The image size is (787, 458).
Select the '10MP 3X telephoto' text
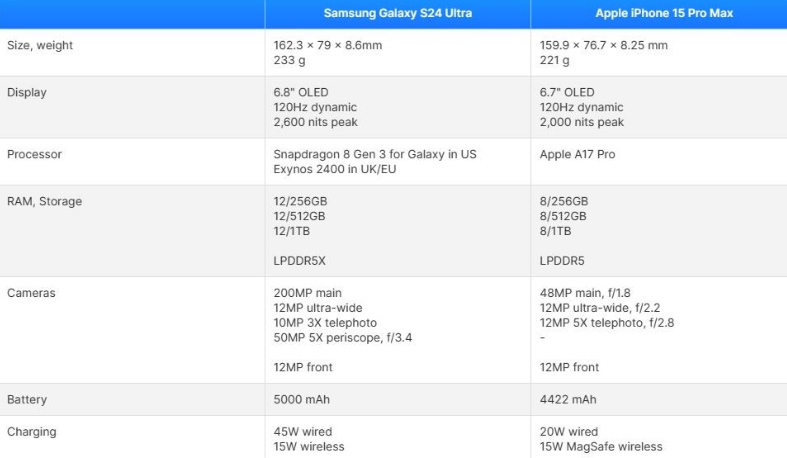click(x=325, y=323)
